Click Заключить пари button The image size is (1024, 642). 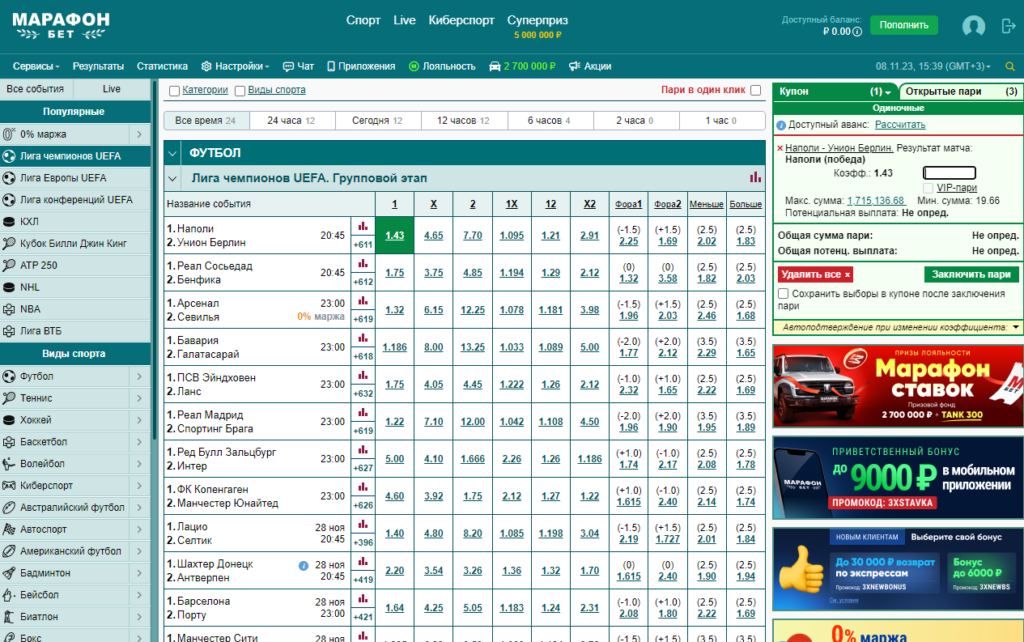pyautogui.click(x=971, y=274)
